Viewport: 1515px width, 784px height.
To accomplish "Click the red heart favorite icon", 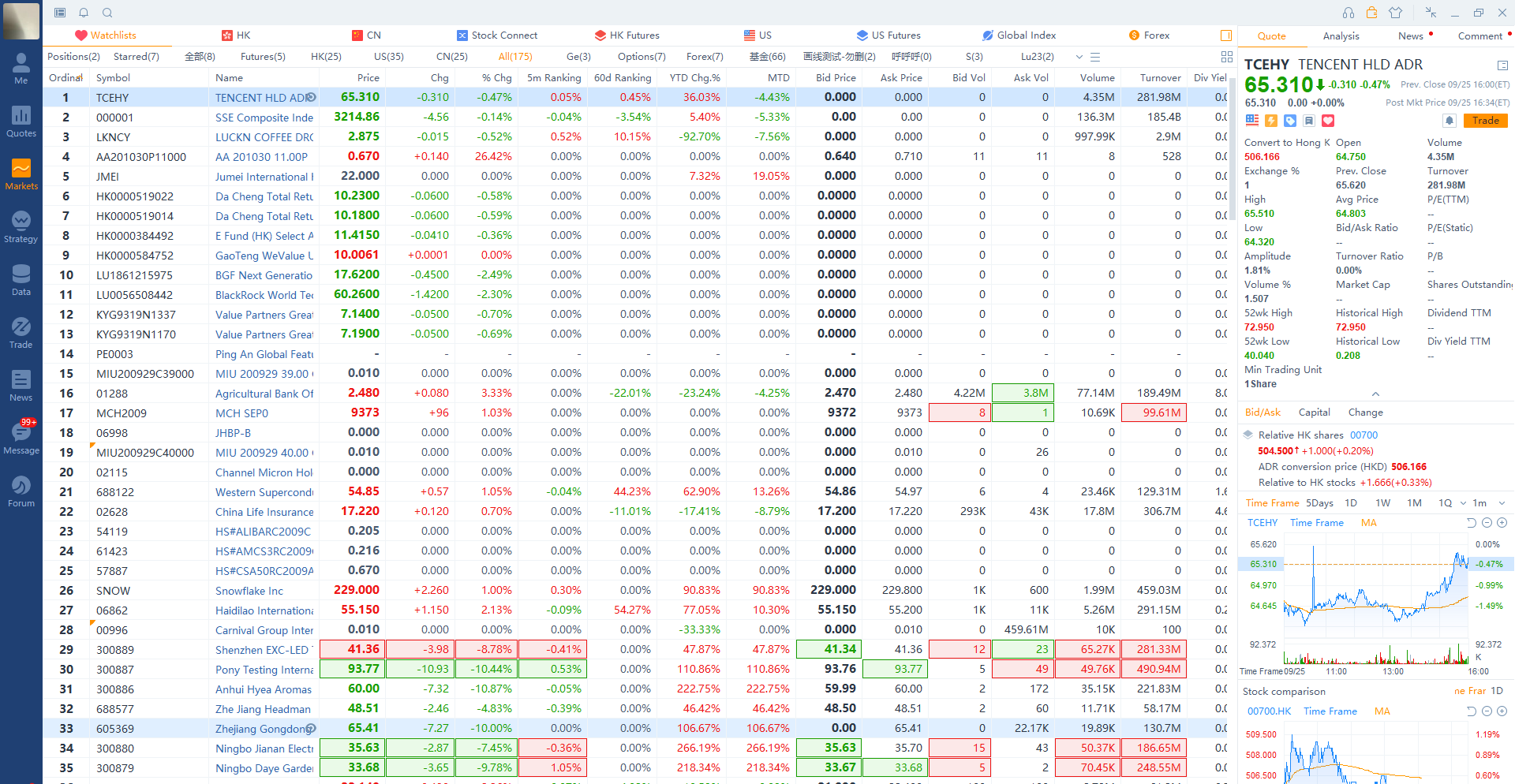I will [1328, 121].
